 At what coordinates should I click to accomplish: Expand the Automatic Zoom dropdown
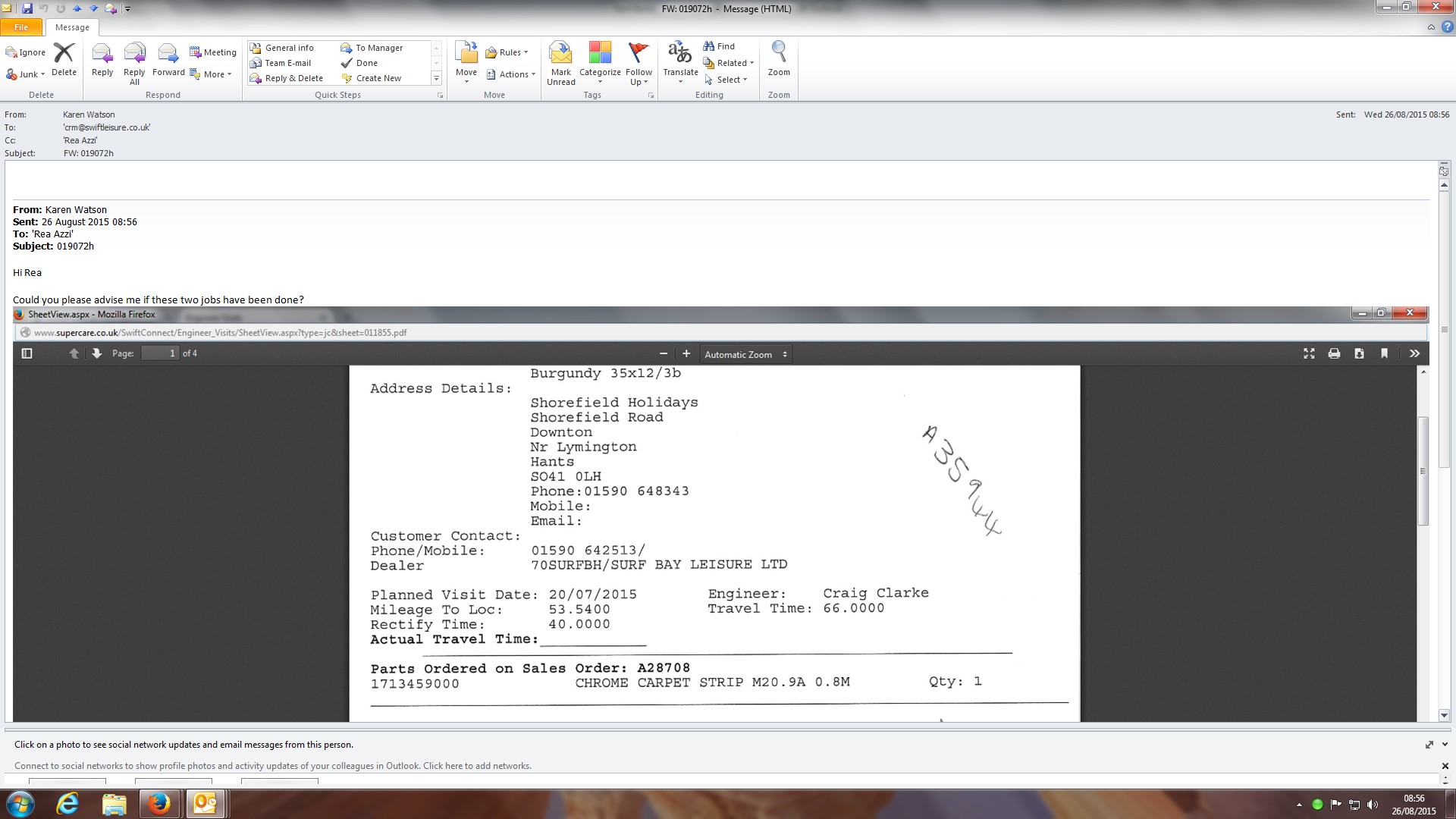click(745, 354)
